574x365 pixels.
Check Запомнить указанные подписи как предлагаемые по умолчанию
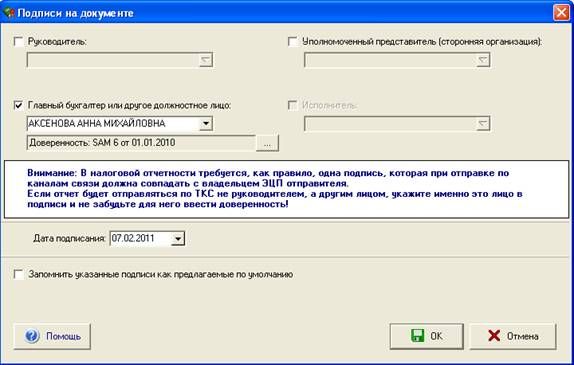18,274
